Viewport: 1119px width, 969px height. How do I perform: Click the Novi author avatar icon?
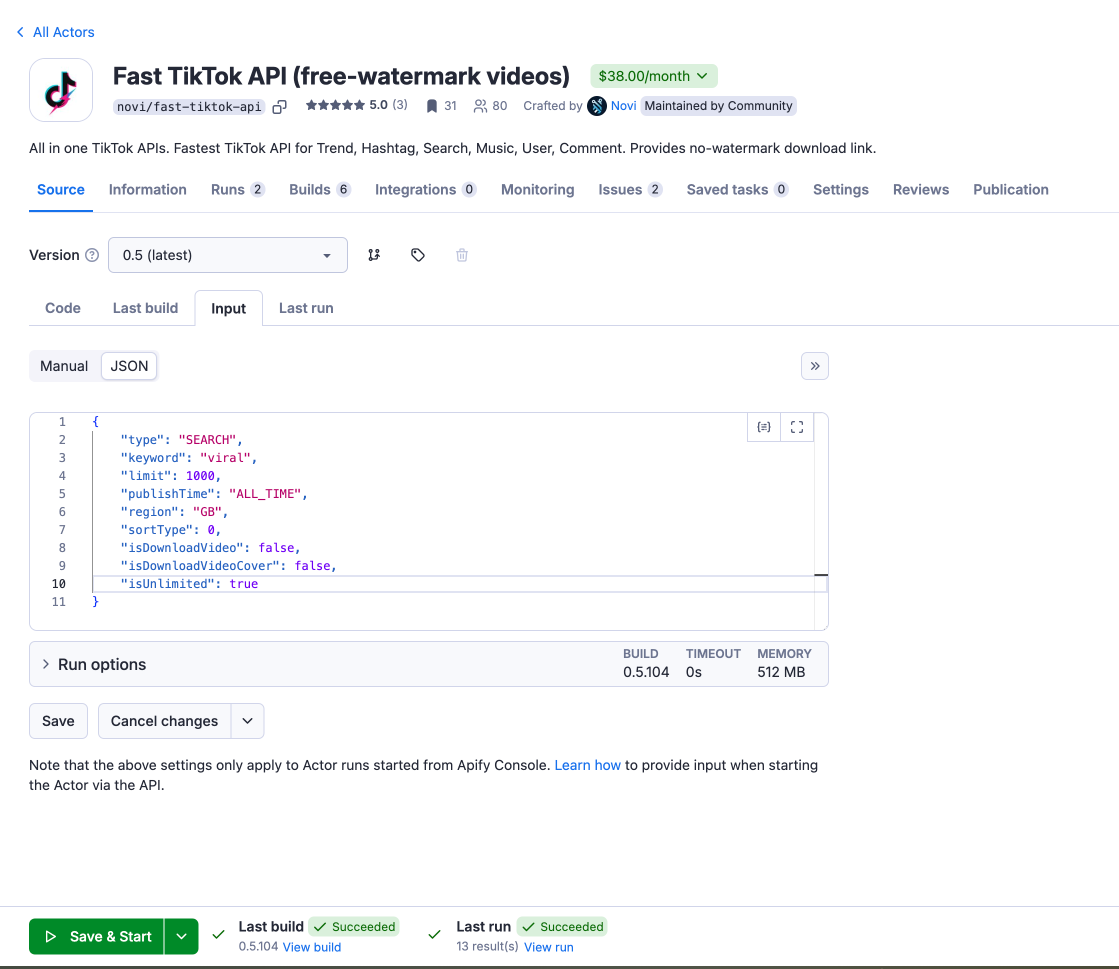tap(597, 106)
